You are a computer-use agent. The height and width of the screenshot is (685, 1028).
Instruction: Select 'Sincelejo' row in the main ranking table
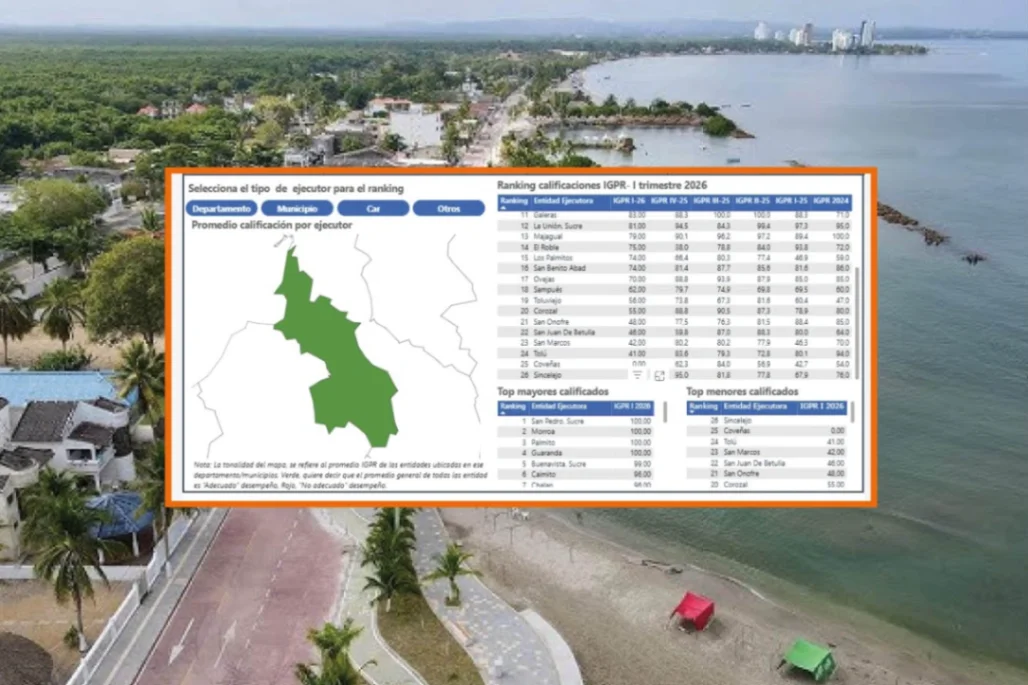click(x=675, y=376)
